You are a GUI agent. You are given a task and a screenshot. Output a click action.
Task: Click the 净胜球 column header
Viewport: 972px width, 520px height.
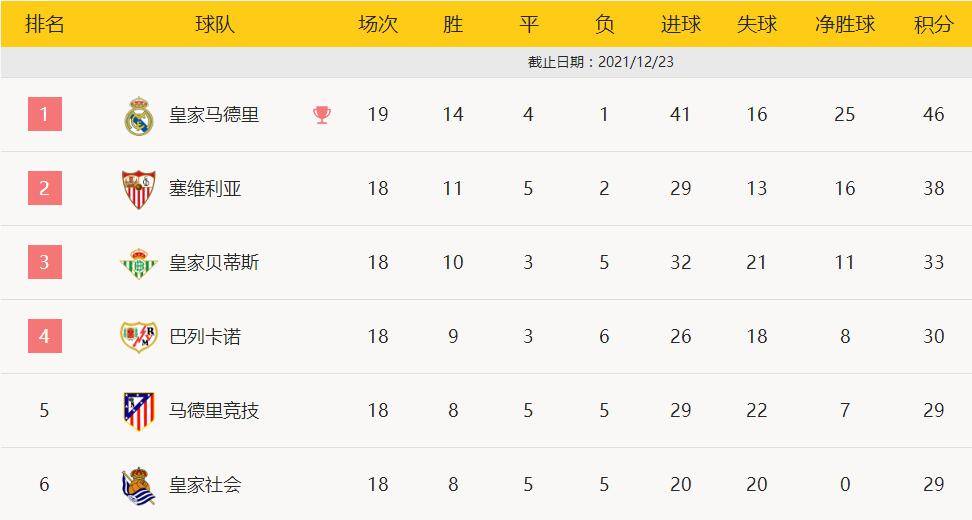(x=845, y=25)
